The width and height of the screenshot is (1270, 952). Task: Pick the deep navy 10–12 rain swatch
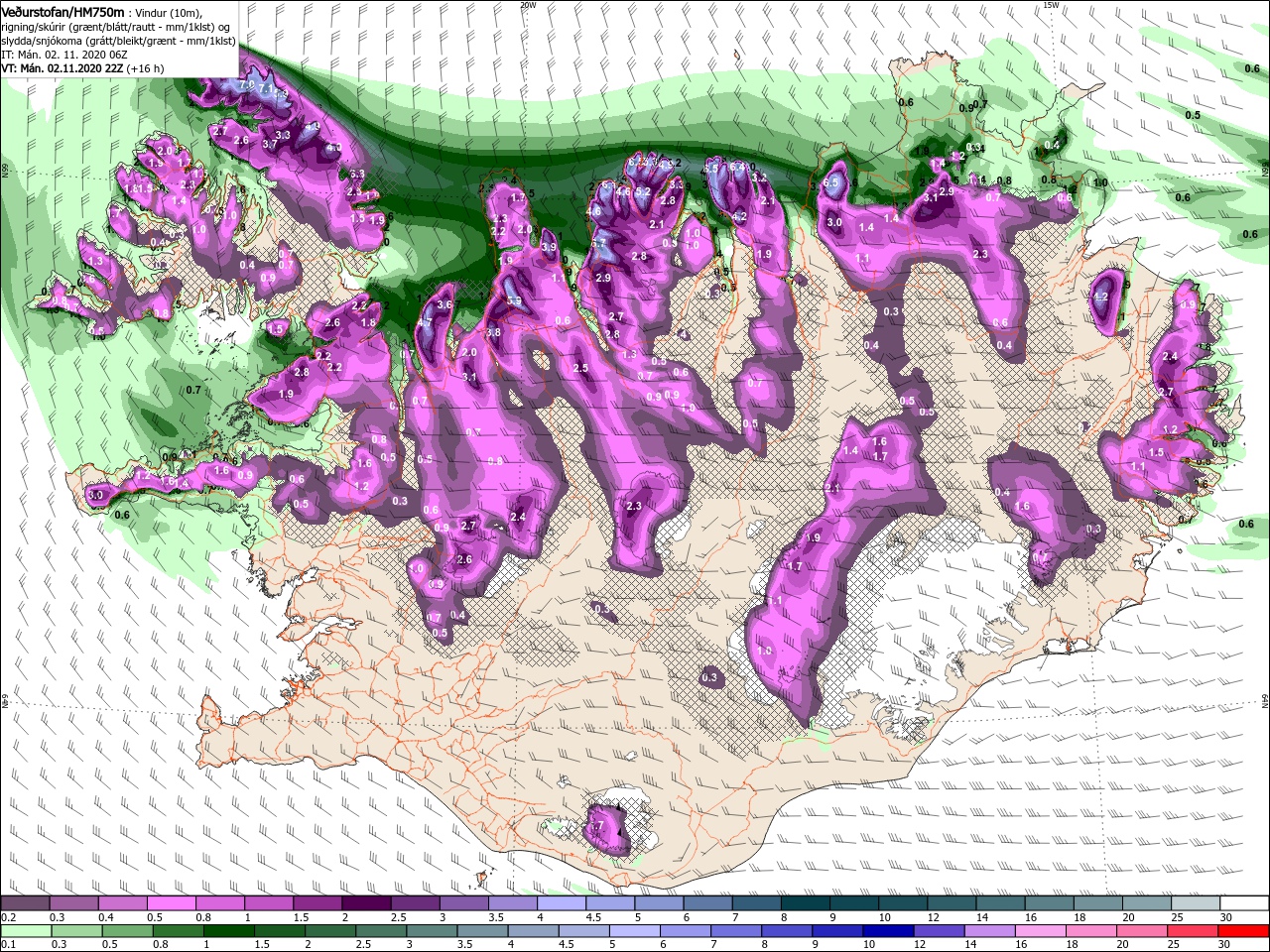889,932
